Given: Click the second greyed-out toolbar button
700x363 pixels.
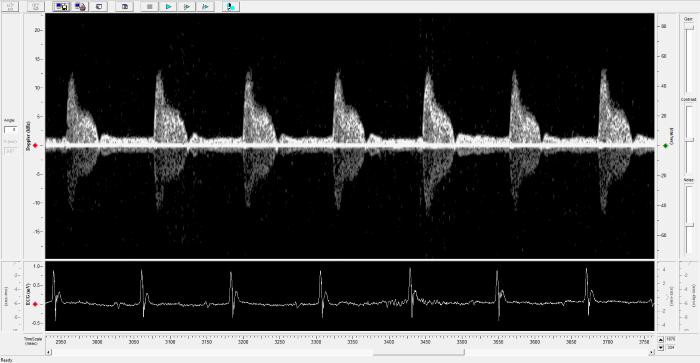Looking at the screenshot, I should (36, 6).
